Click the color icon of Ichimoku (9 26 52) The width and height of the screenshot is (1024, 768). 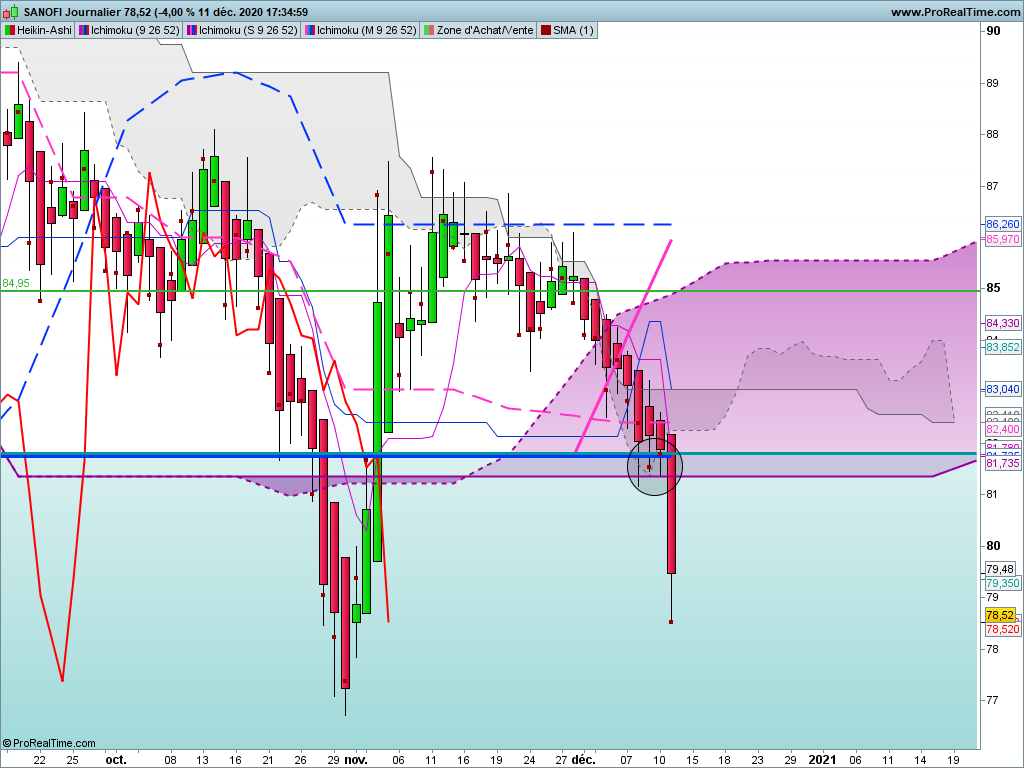click(84, 30)
